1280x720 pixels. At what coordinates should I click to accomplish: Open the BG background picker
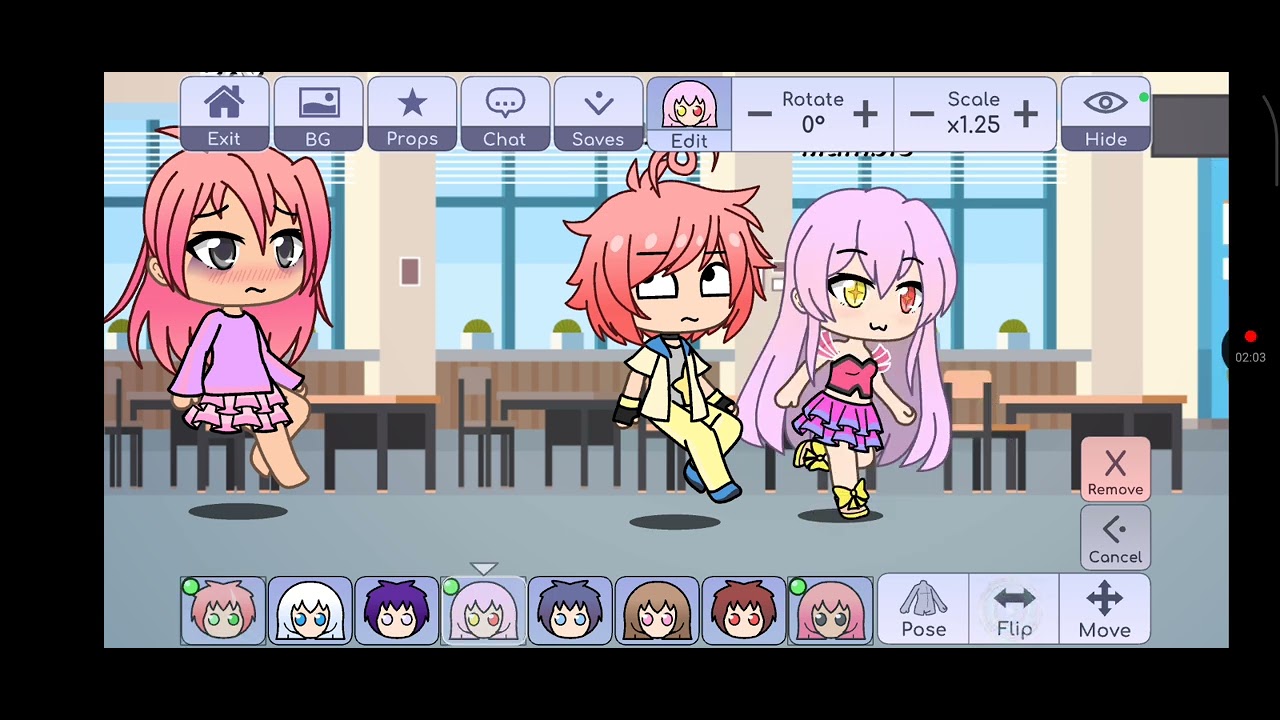[x=318, y=114]
